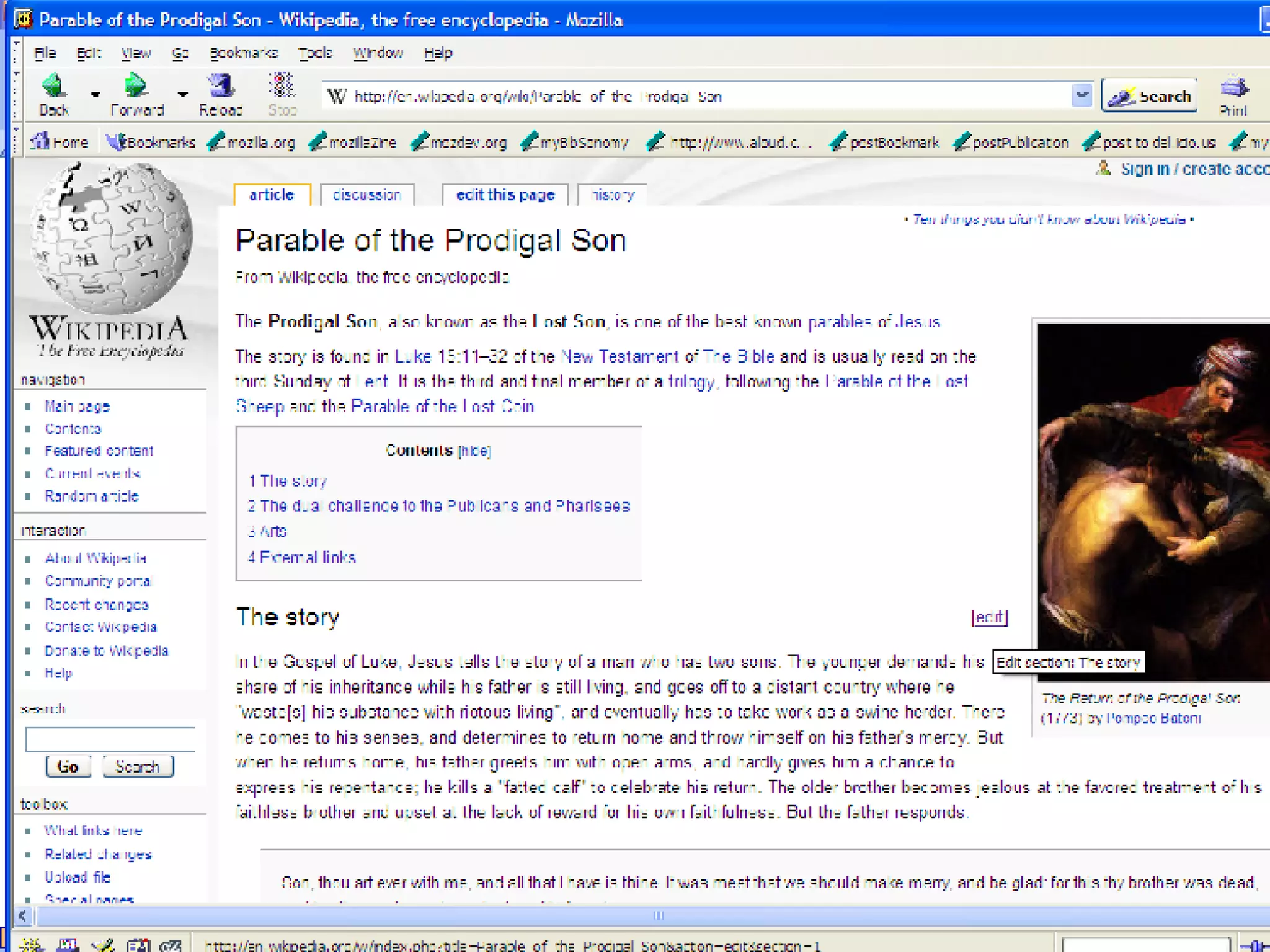Hide the Contents table with hide toggle
1270x952 pixels.
[474, 451]
